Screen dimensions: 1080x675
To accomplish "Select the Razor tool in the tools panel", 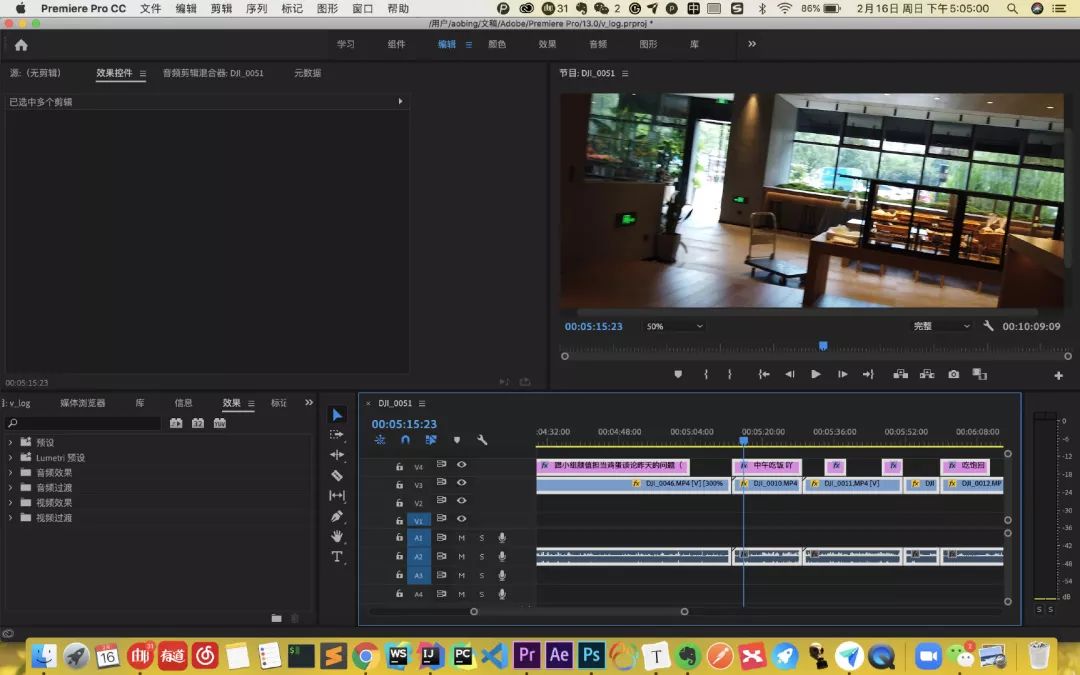I will (337, 475).
